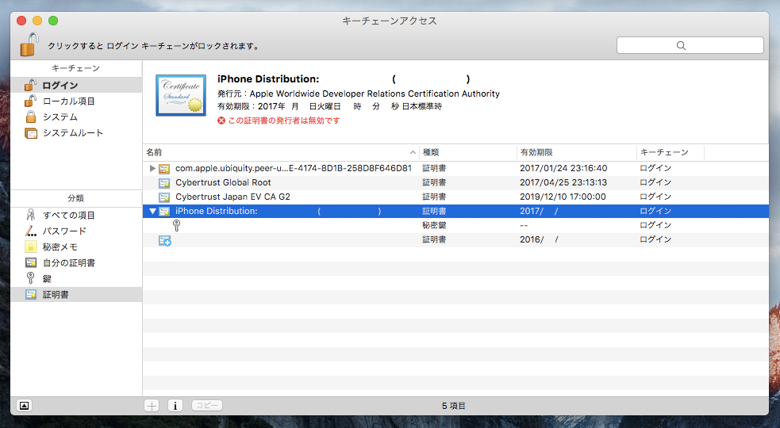This screenshot has width=780, height=428.
Task: Click the 名前 sort direction arrow
Action: (413, 152)
